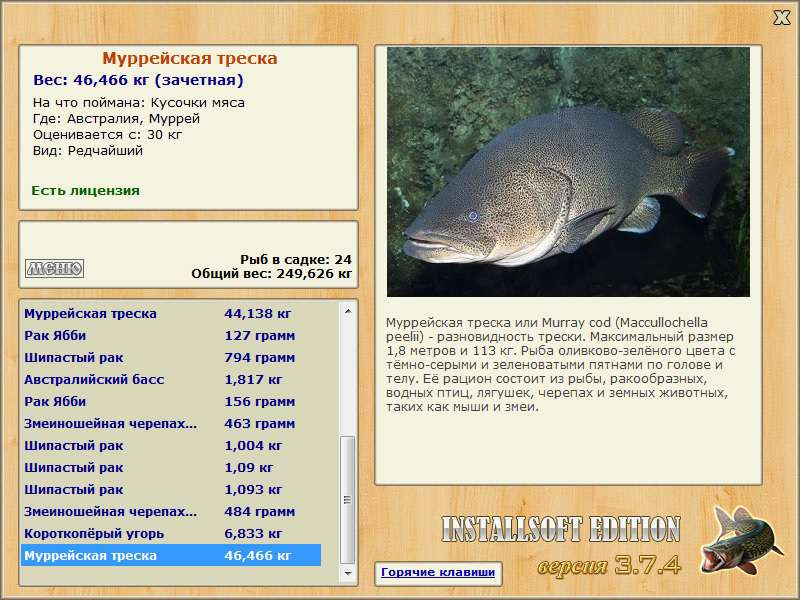
Task: Click the fish list scrollbar thumb
Action: 348,499
